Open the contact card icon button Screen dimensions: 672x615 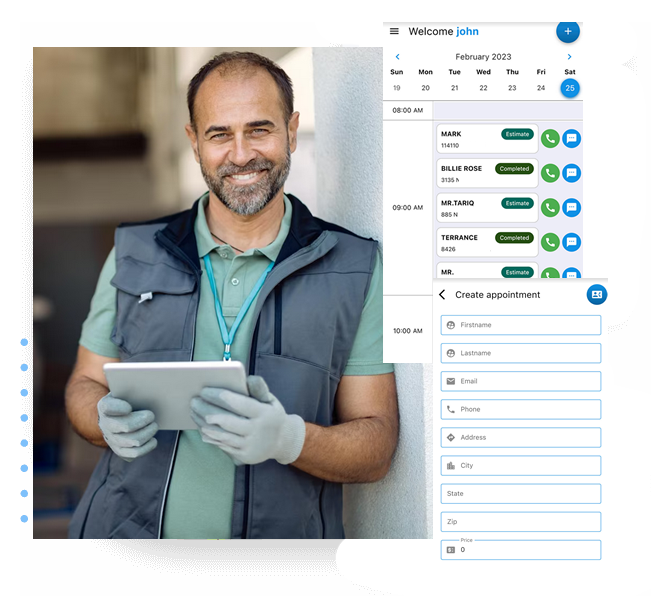click(596, 295)
